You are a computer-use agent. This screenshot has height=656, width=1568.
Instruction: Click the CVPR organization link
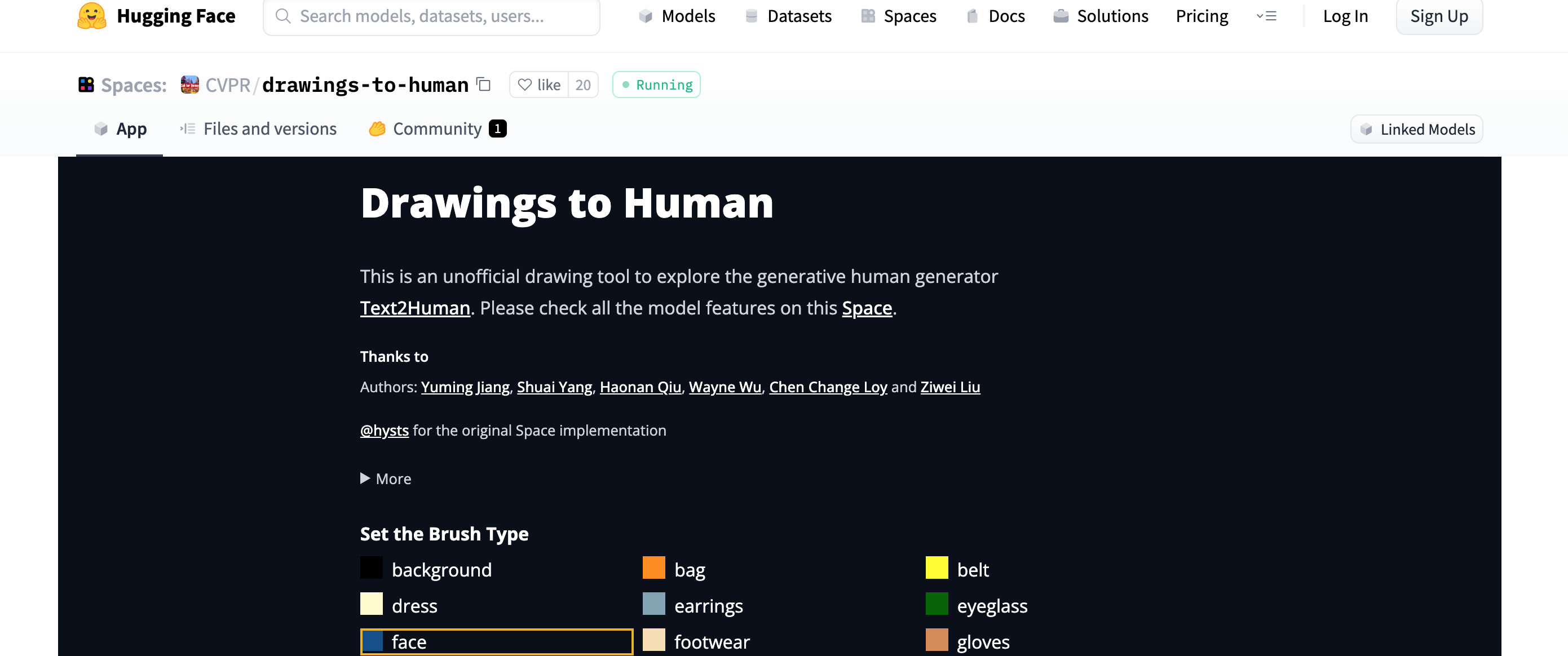228,85
